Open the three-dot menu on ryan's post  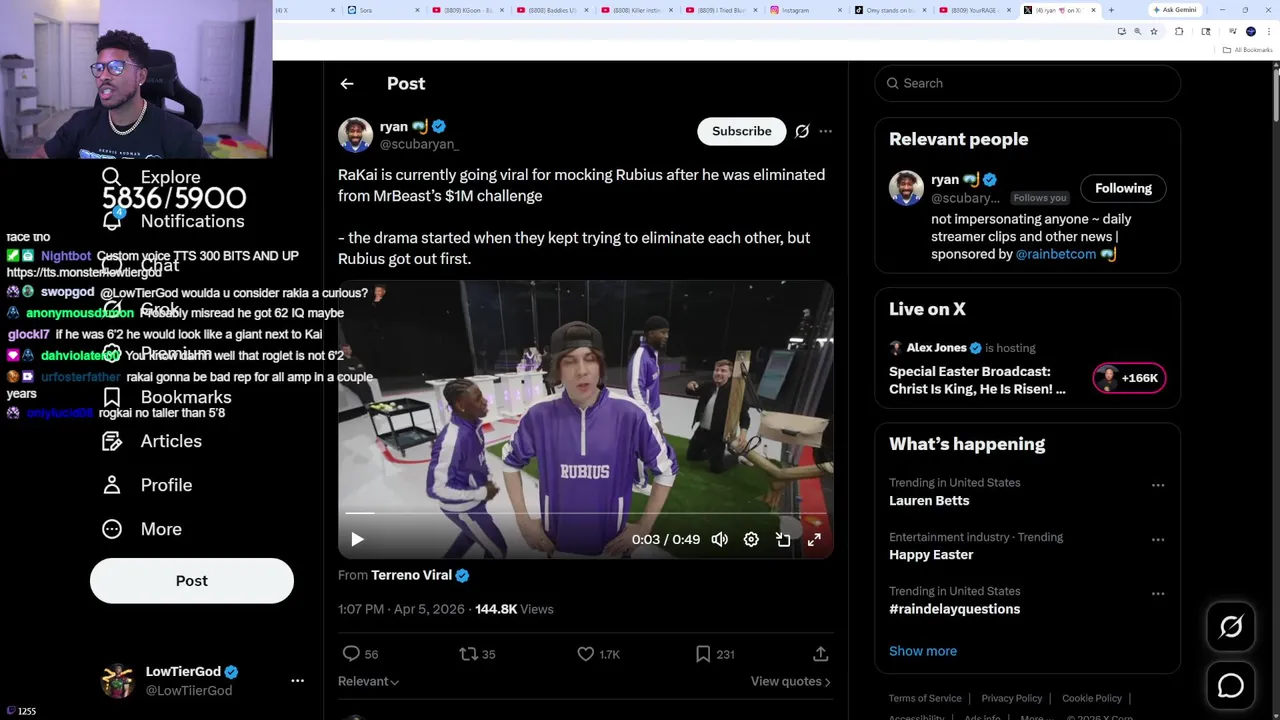point(825,131)
